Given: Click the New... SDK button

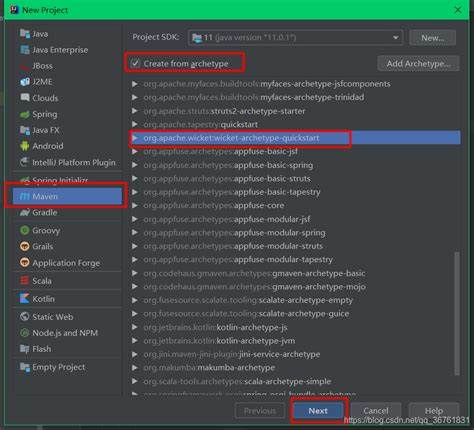Looking at the screenshot, I should (433, 38).
